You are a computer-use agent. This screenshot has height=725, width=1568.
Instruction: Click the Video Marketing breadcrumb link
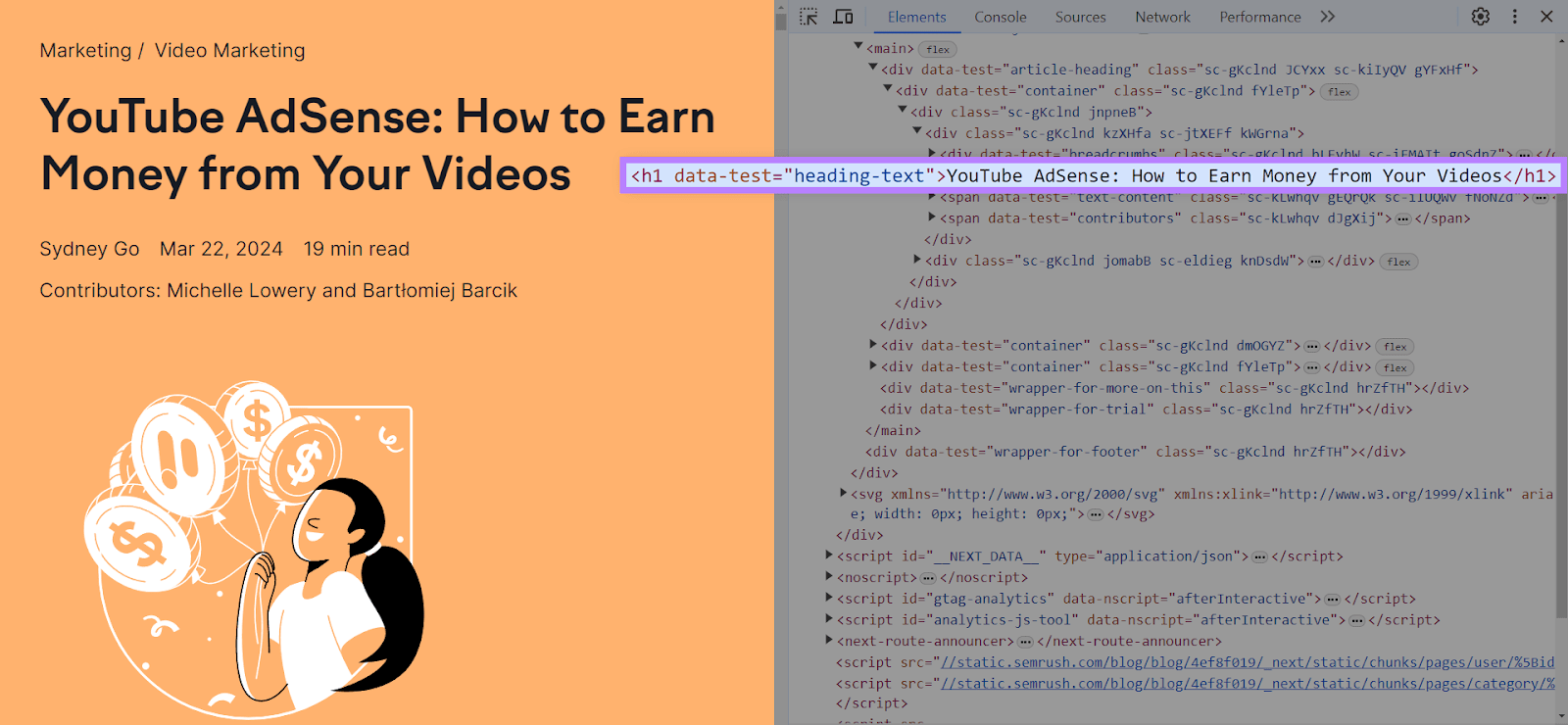point(229,50)
